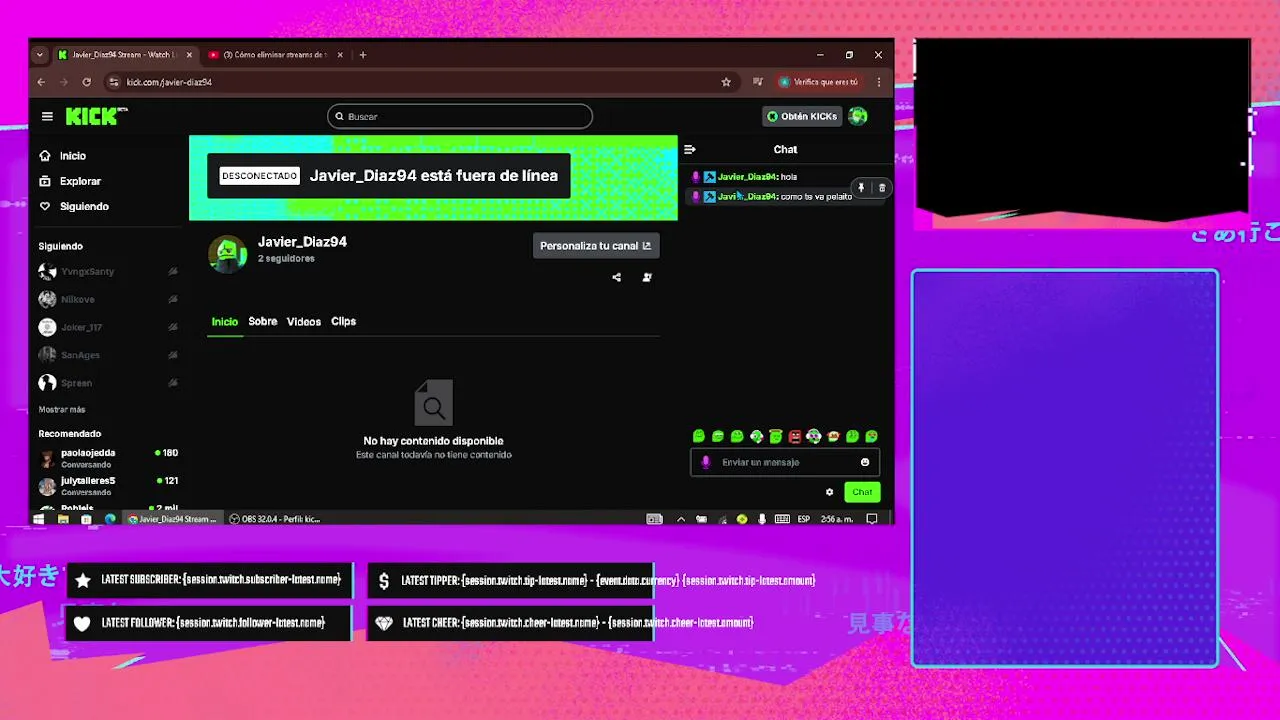Expand followed channels with Mostrar más

[x=62, y=409]
